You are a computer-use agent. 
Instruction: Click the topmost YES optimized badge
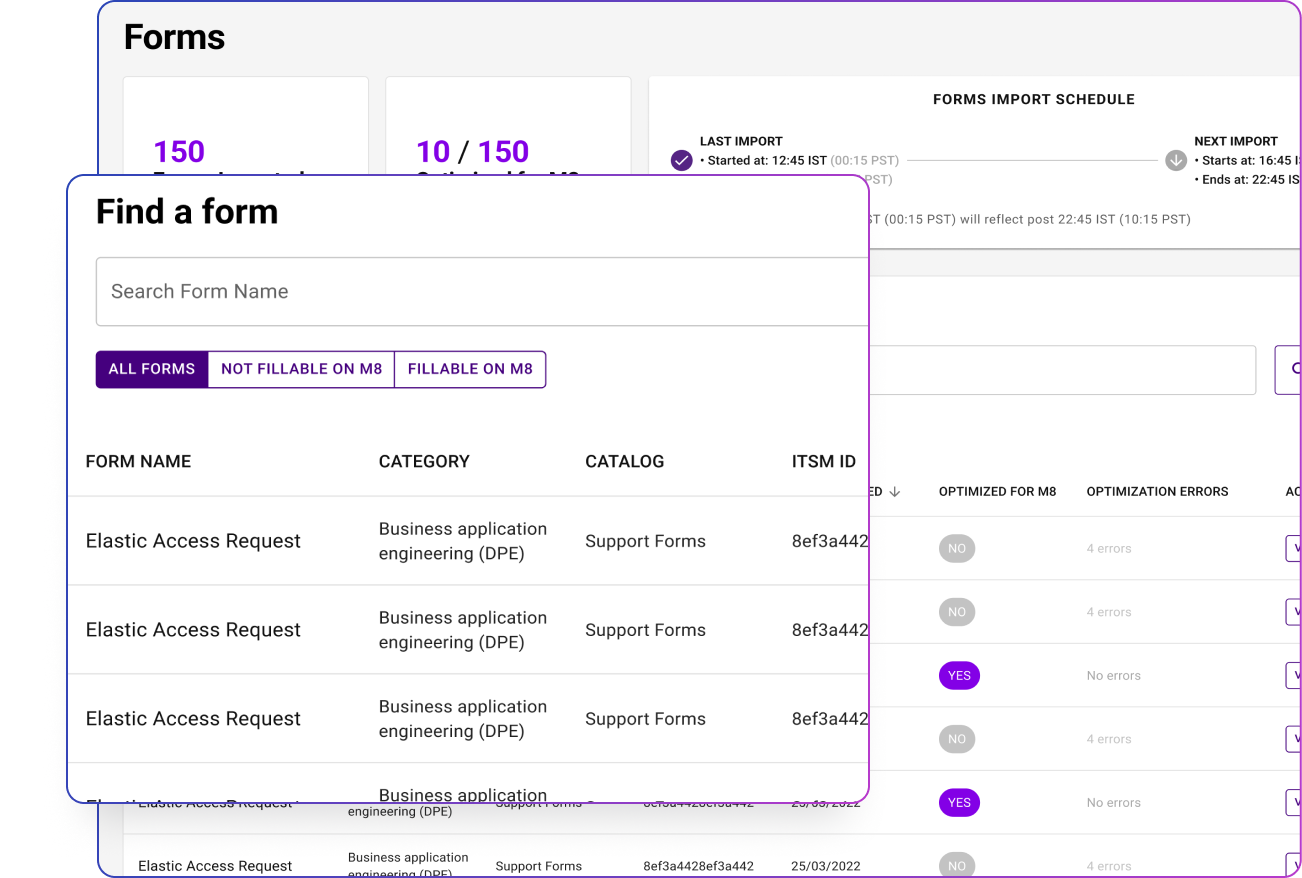coord(959,676)
